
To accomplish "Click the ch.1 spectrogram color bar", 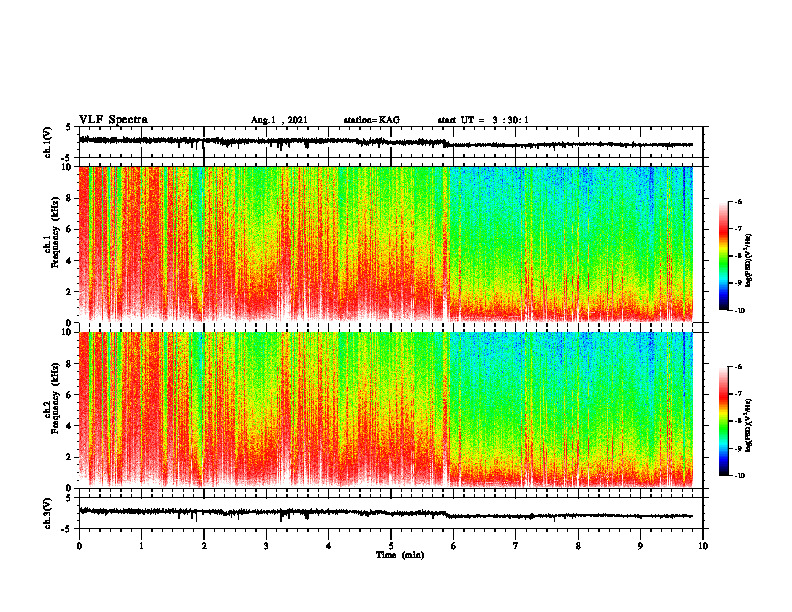I will tap(723, 256).
